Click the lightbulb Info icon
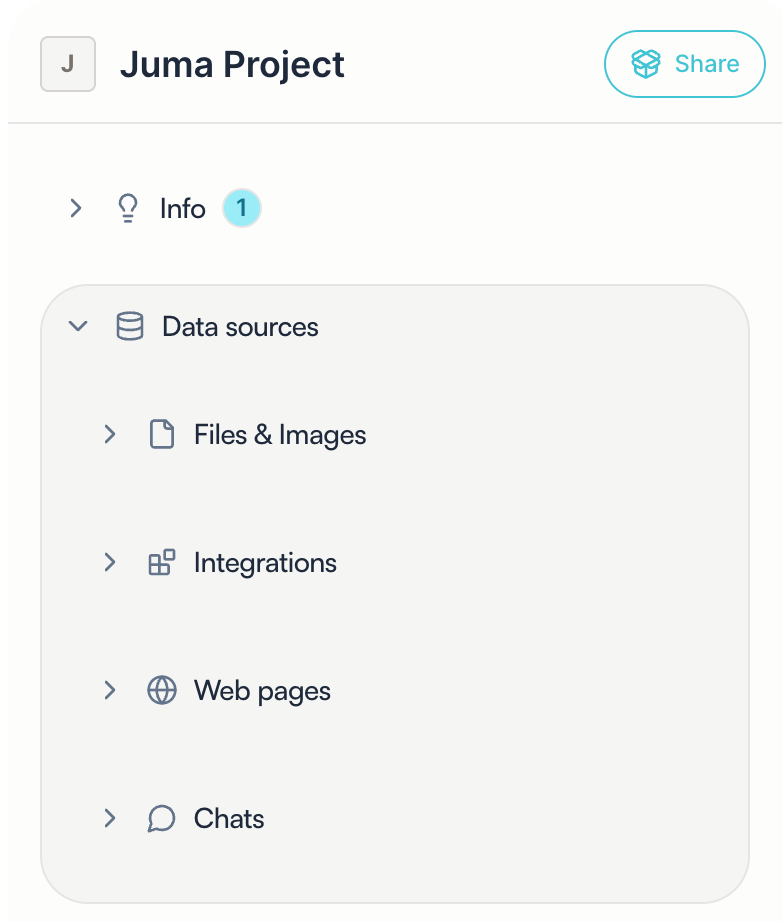The image size is (782, 922). pos(127,209)
